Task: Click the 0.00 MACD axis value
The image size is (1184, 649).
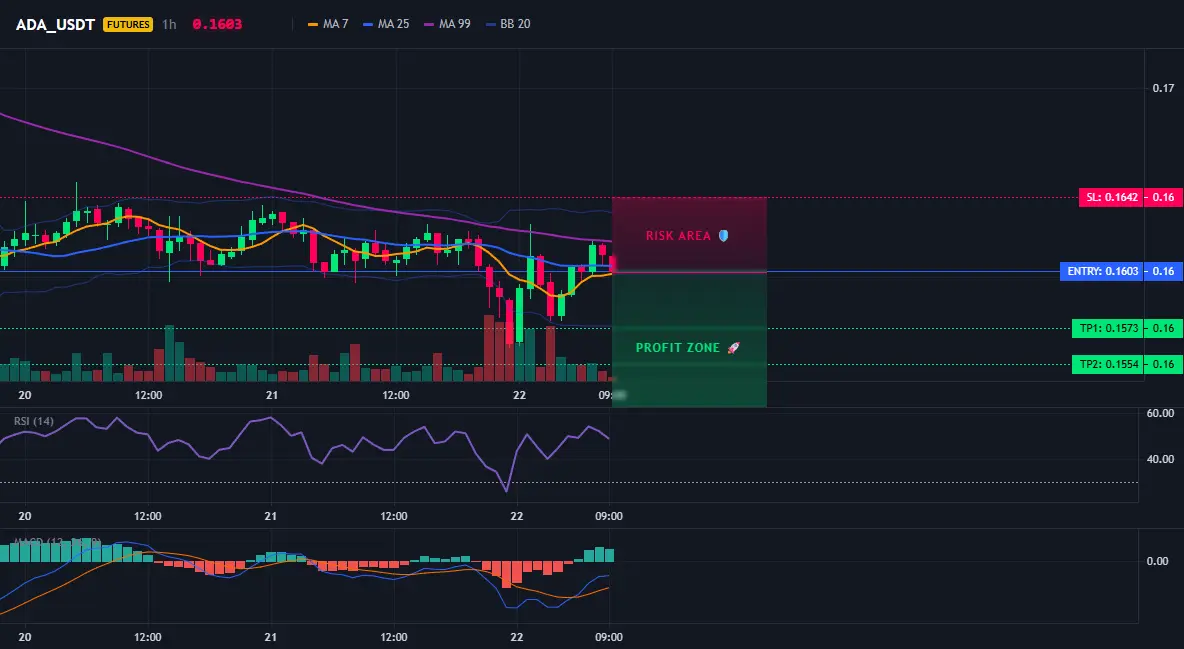Action: [1158, 561]
